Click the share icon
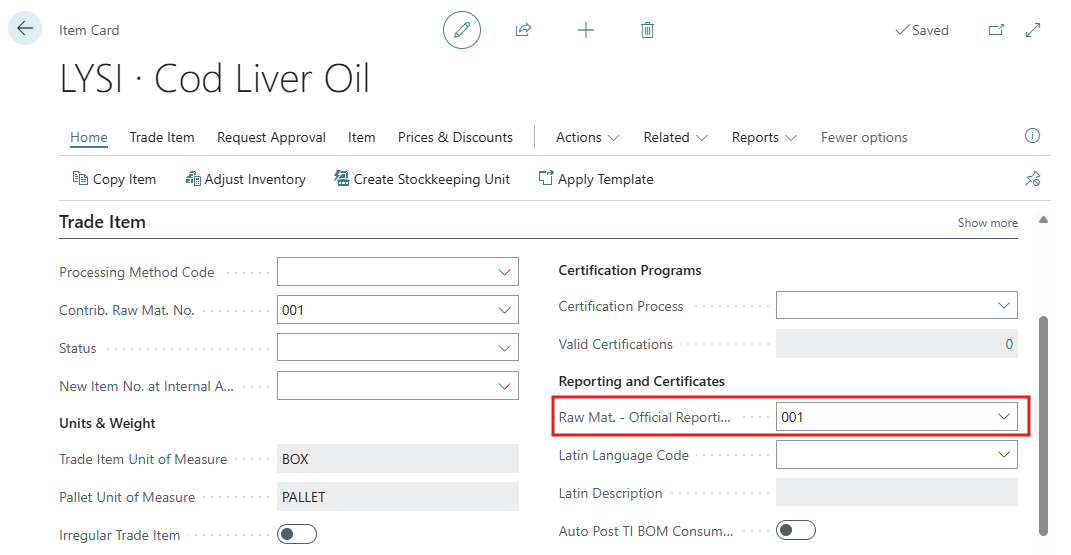Image resolution: width=1071 pixels, height=555 pixels. [x=523, y=29]
